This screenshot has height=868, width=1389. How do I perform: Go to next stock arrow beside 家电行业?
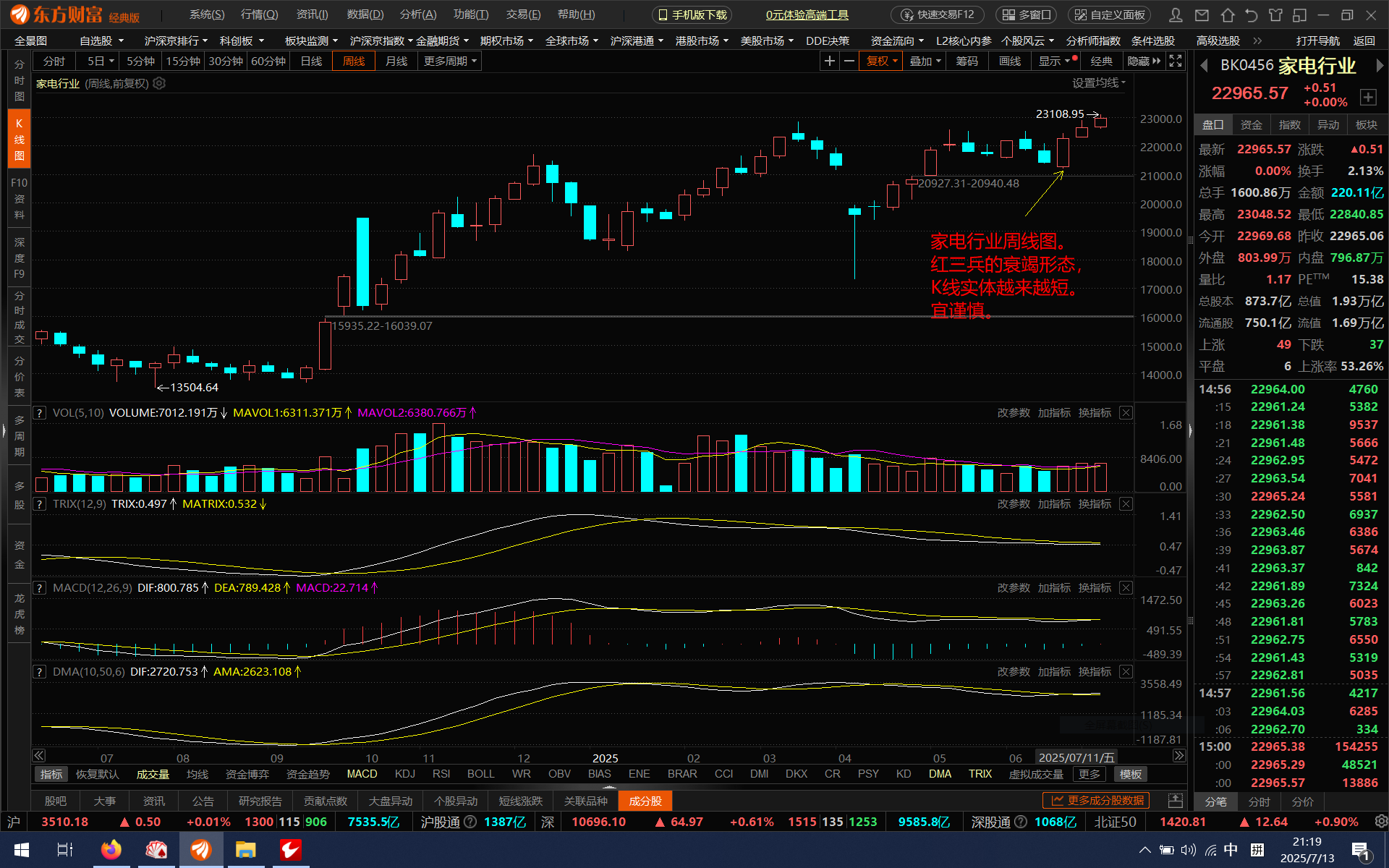[x=1380, y=66]
